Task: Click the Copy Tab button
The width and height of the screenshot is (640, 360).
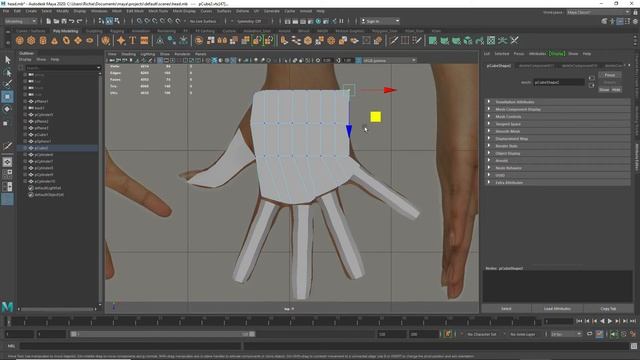Action: 608,309
